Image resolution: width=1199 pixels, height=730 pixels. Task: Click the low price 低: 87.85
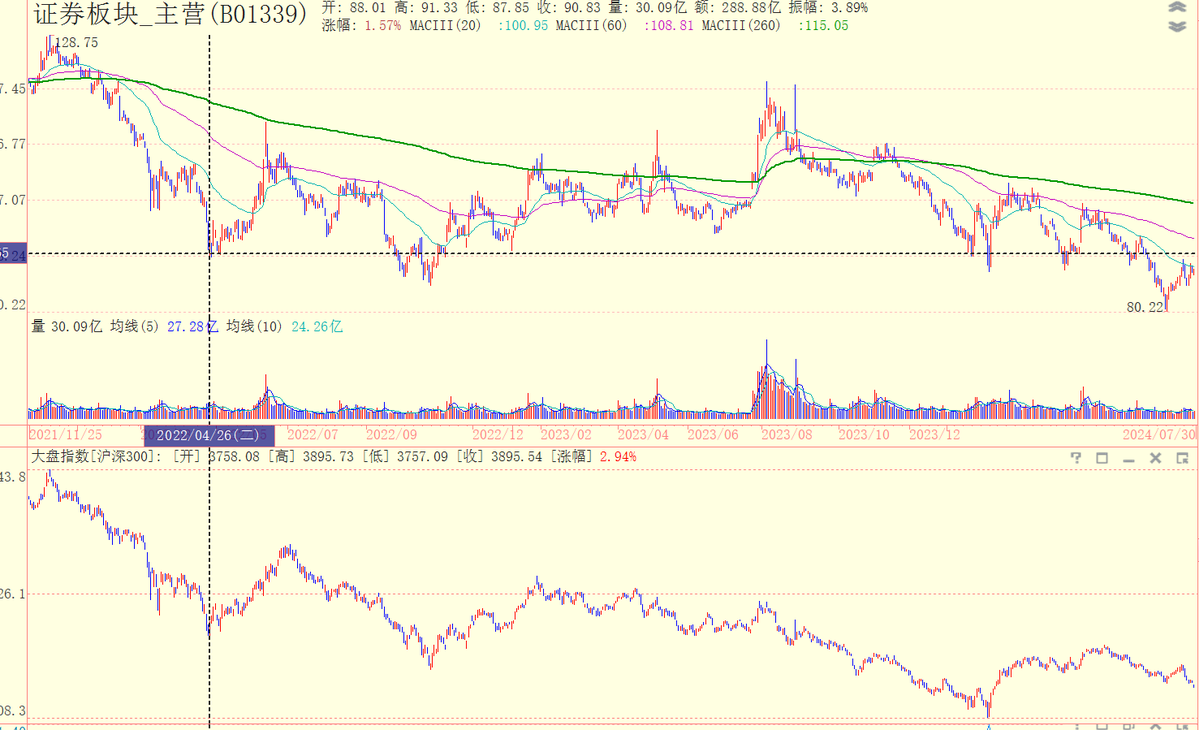point(497,8)
